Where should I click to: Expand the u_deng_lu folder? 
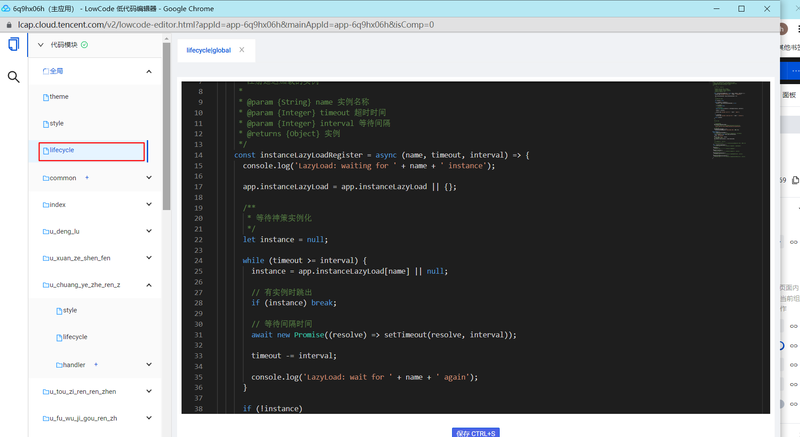coord(149,231)
